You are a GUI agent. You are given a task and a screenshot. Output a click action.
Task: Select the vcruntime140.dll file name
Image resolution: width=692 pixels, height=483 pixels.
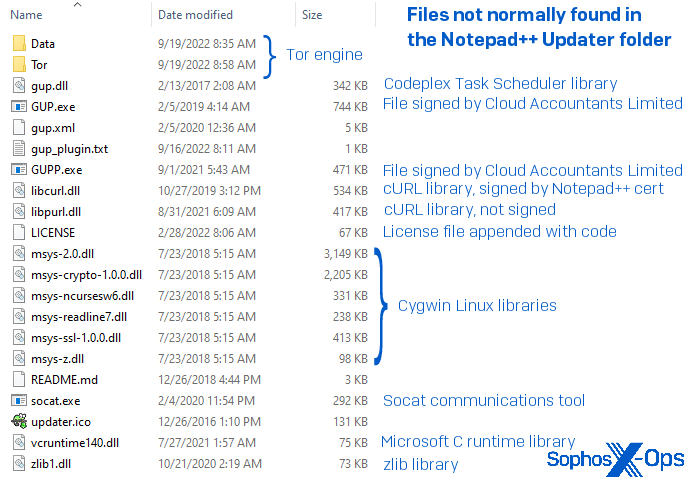[x=75, y=443]
